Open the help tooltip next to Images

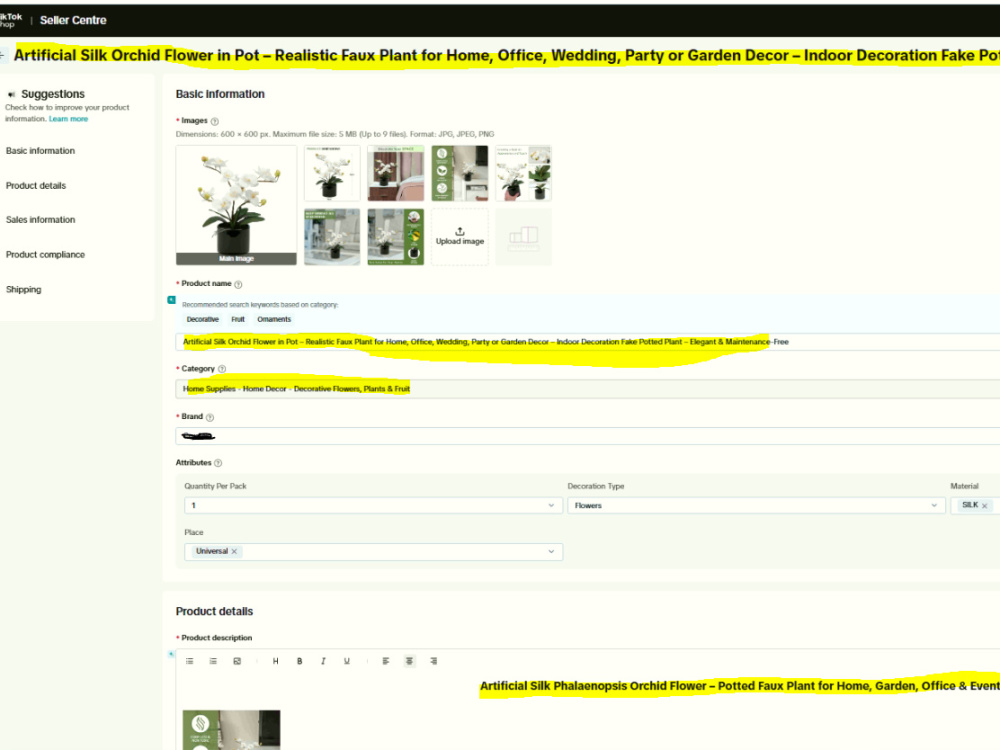click(x=215, y=121)
